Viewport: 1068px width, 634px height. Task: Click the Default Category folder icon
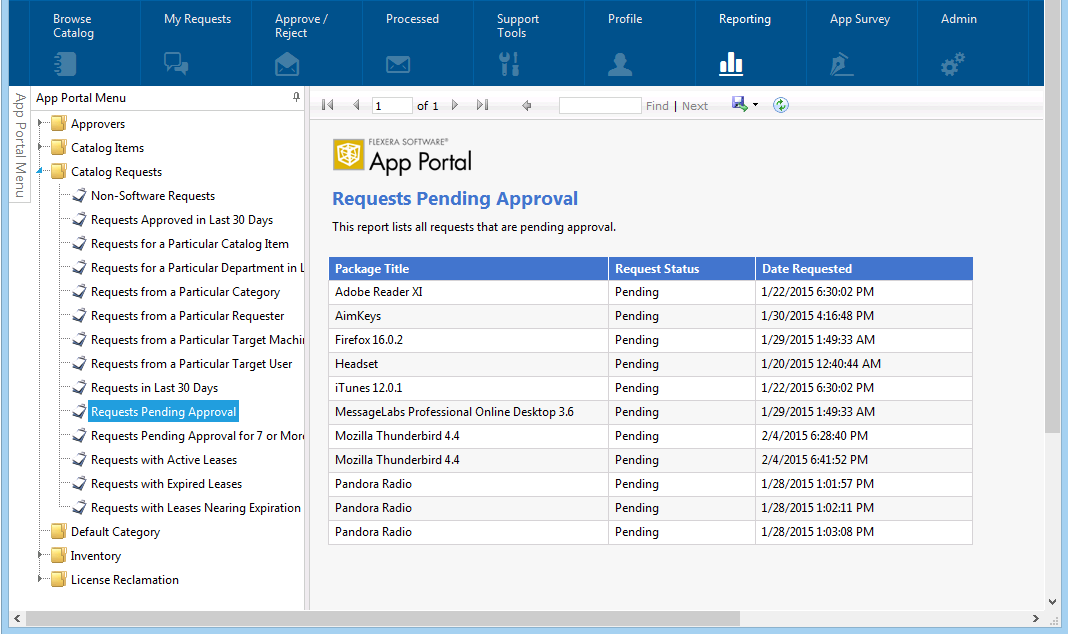[x=59, y=531]
